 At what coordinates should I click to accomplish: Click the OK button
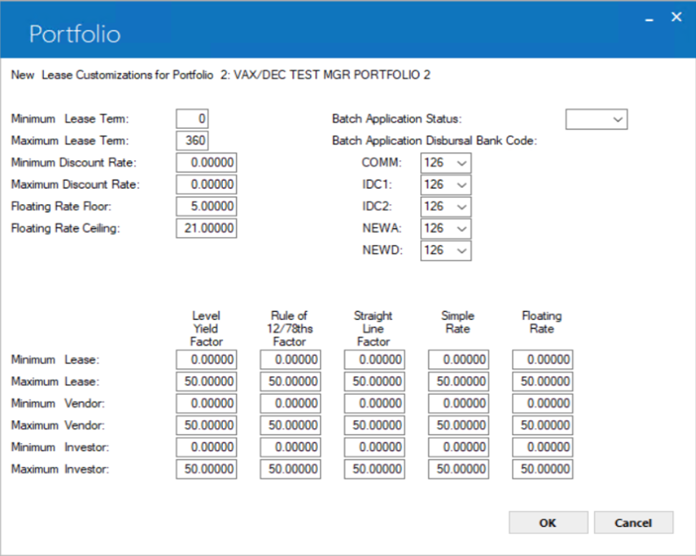tap(548, 523)
